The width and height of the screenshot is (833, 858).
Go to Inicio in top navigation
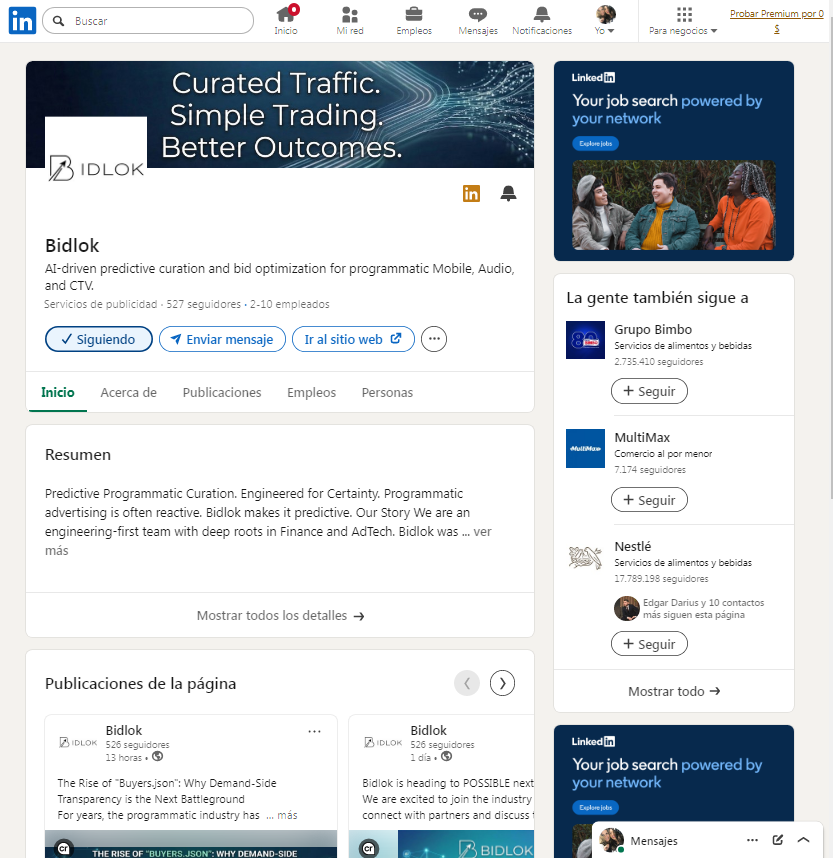(x=286, y=21)
